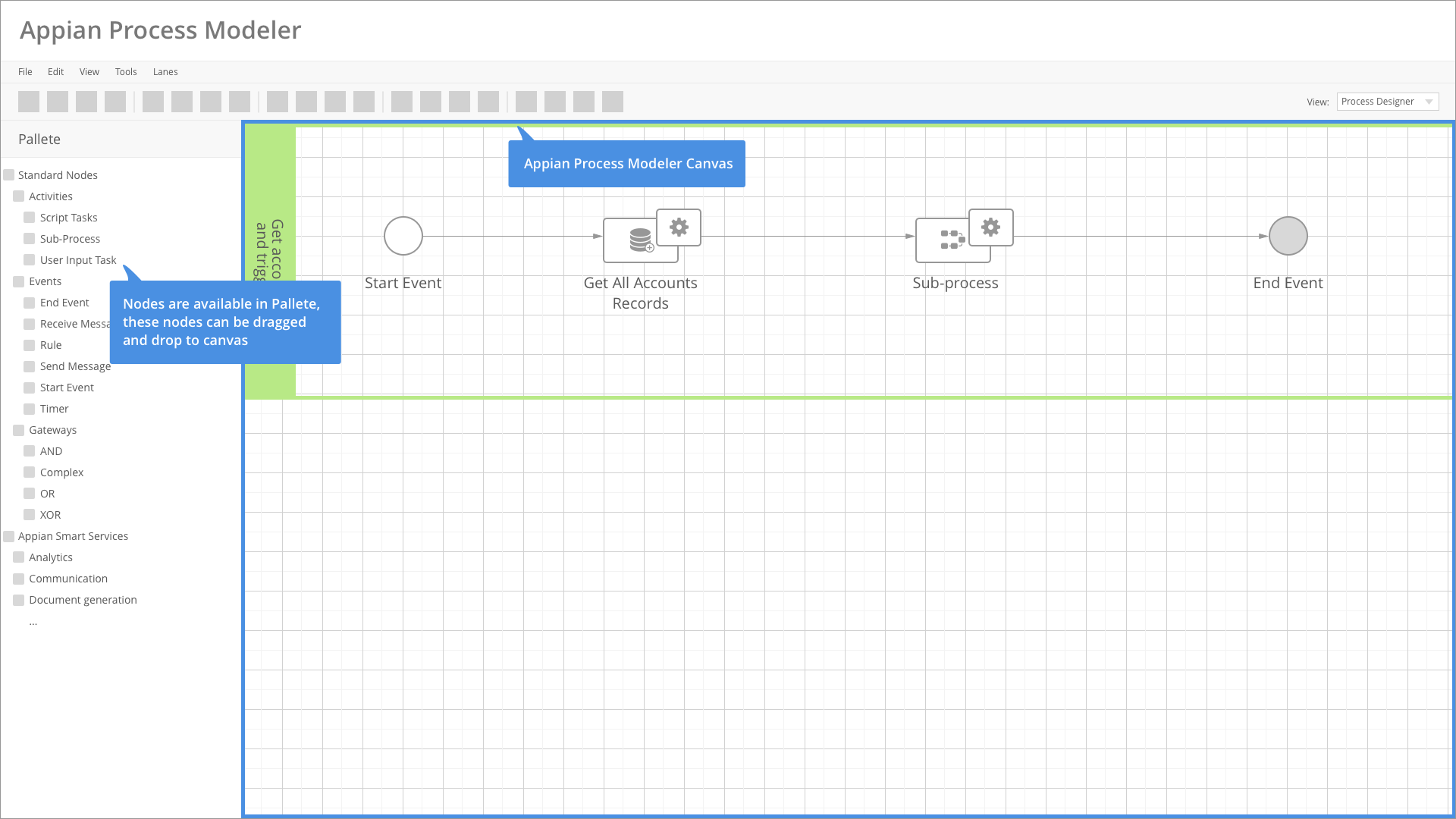Click the last toolbar button
Image resolution: width=1456 pixels, height=819 pixels.
(612, 102)
